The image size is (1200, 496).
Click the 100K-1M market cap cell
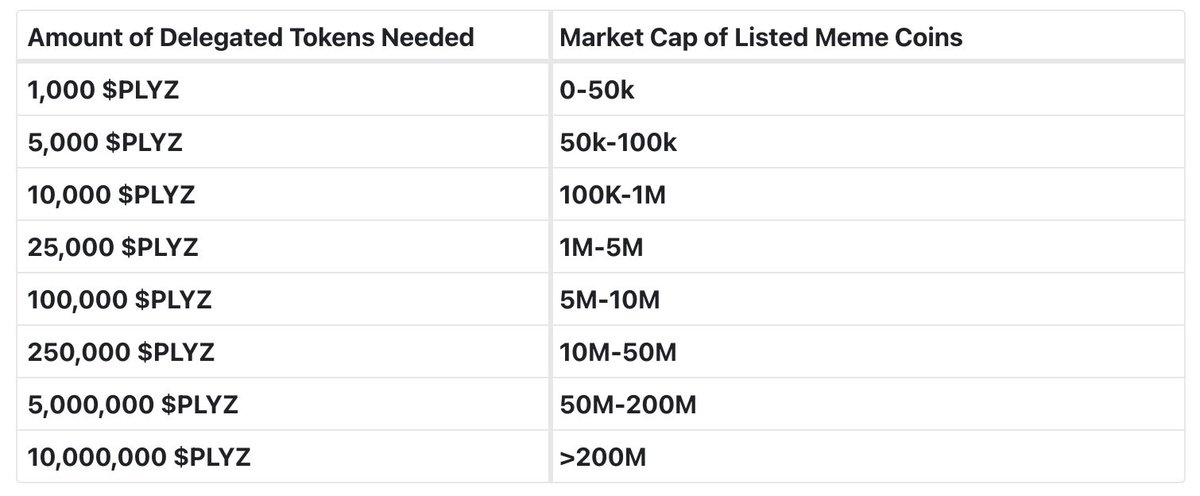(867, 195)
